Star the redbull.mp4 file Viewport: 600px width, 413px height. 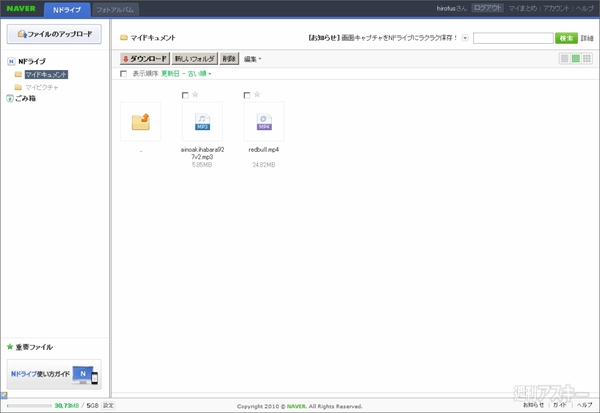point(257,94)
